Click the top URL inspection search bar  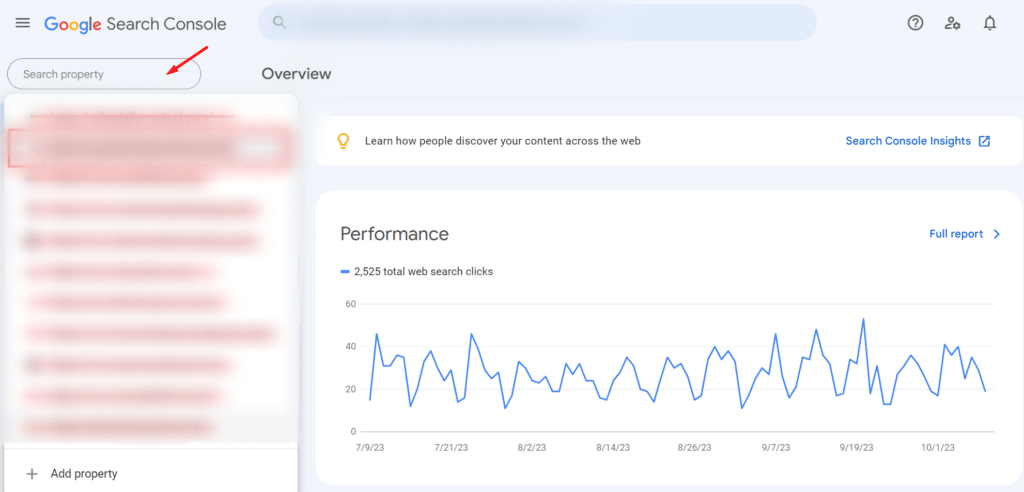(537, 23)
